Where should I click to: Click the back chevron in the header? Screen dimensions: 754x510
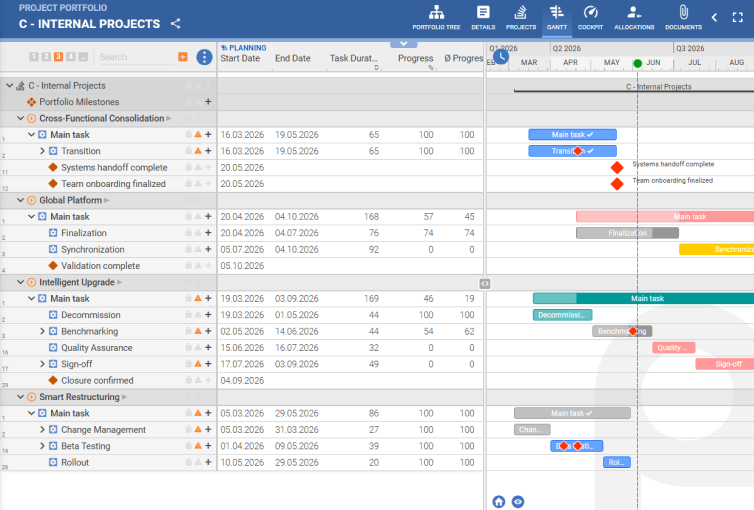[715, 18]
